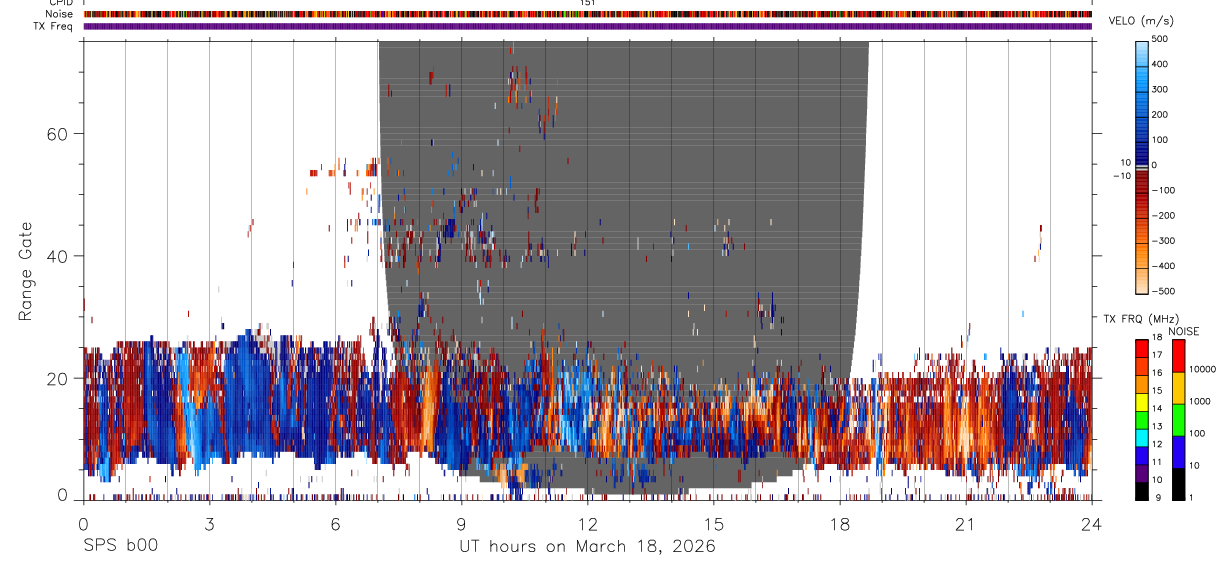This screenshot has height=567, width=1228.
Task: Click the 'NOISE' legend label
Action: [1183, 331]
